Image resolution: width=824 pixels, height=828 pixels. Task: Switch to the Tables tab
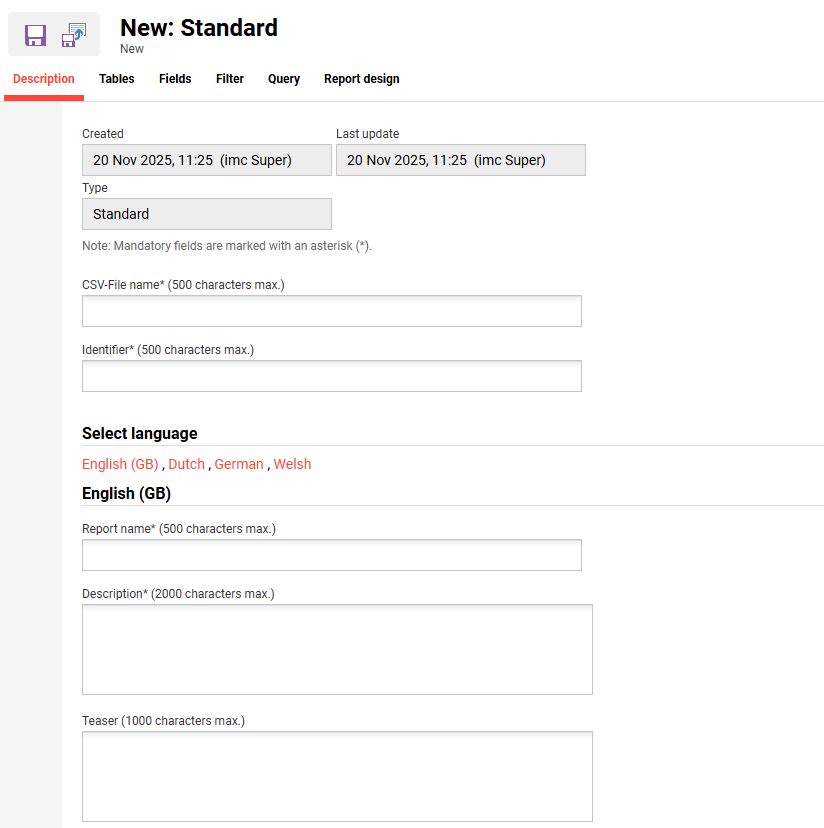click(116, 79)
